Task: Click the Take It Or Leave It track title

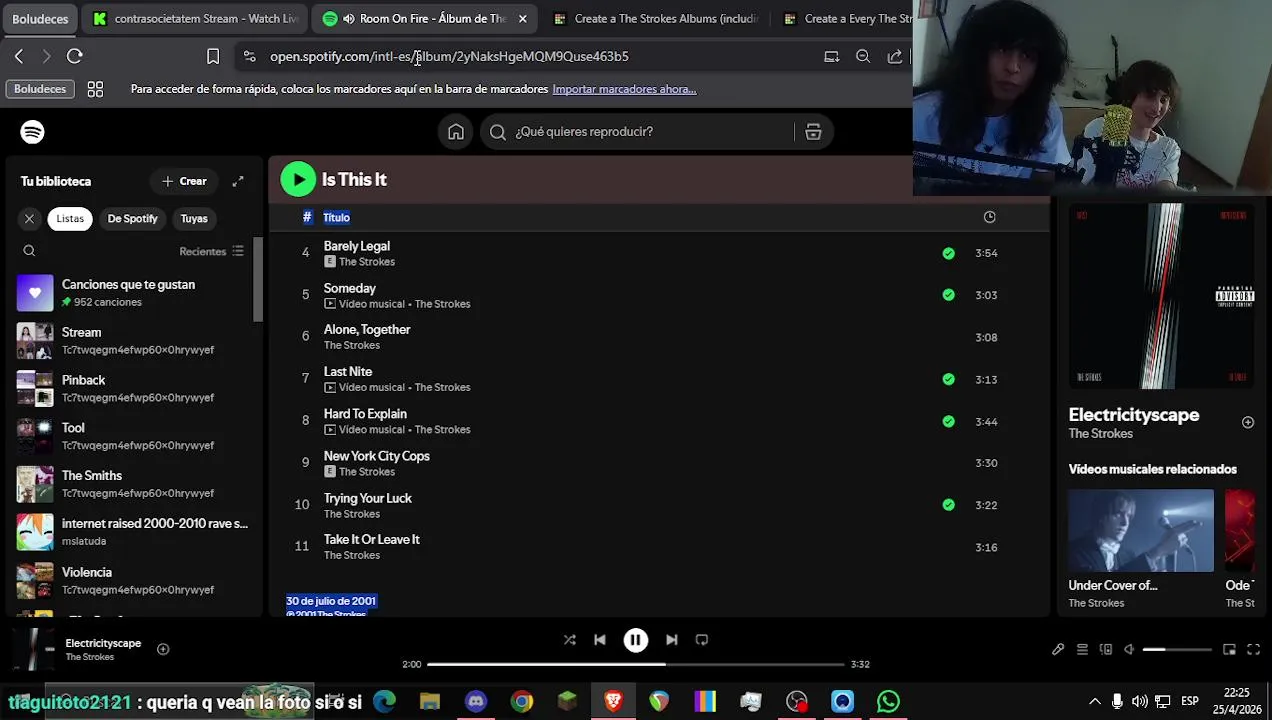Action: pyautogui.click(x=371, y=539)
